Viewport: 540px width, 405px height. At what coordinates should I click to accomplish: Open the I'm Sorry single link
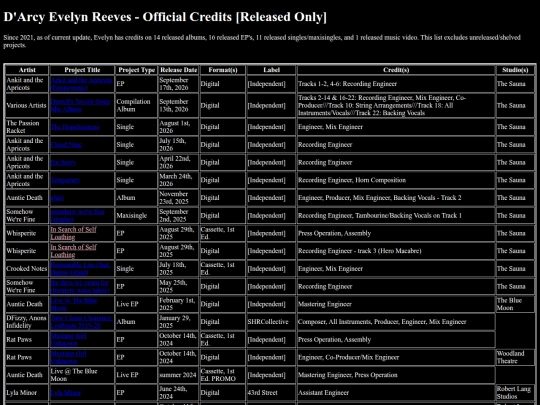click(63, 163)
